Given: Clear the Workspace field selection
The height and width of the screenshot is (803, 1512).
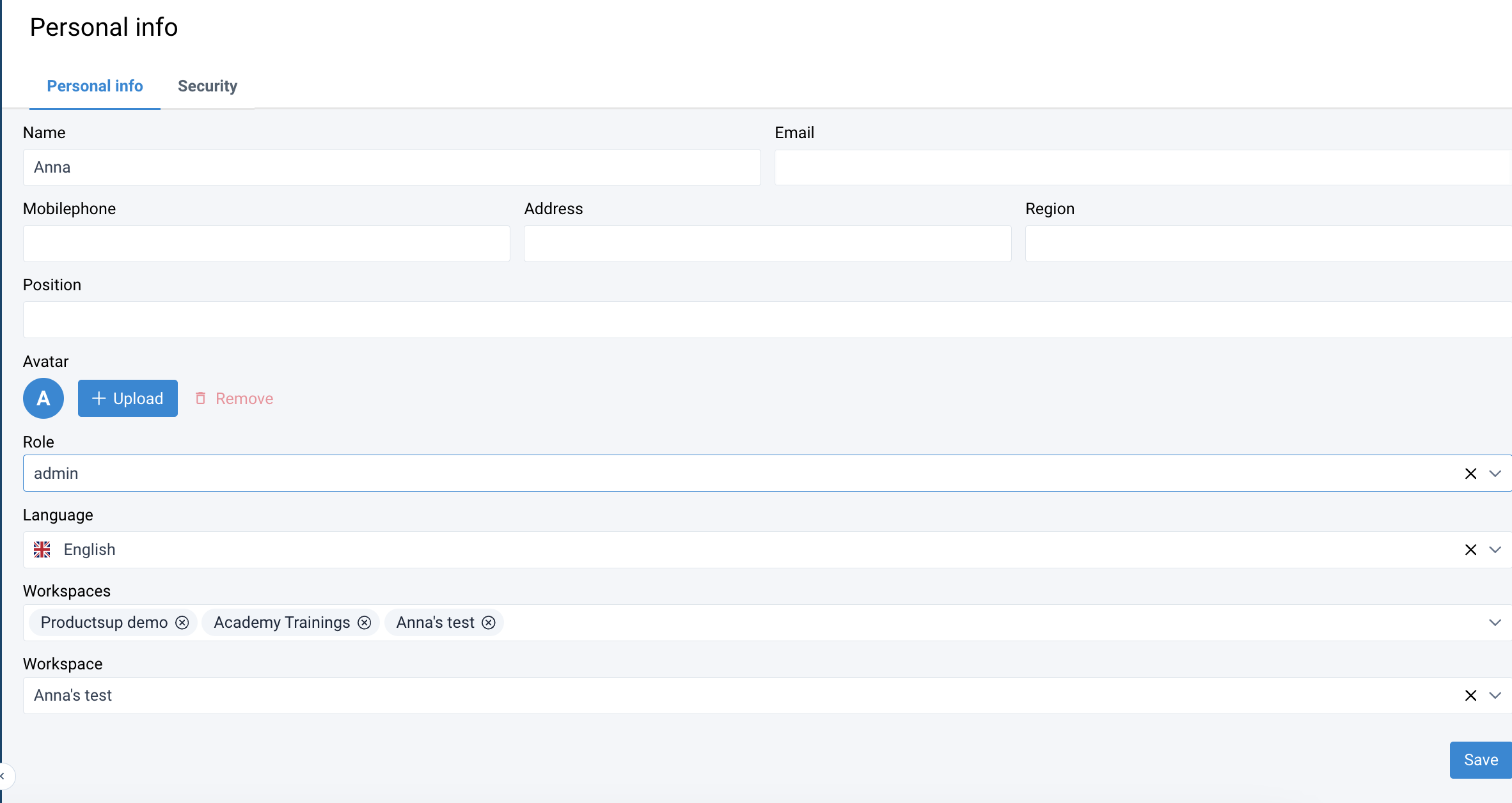Looking at the screenshot, I should (x=1470, y=696).
